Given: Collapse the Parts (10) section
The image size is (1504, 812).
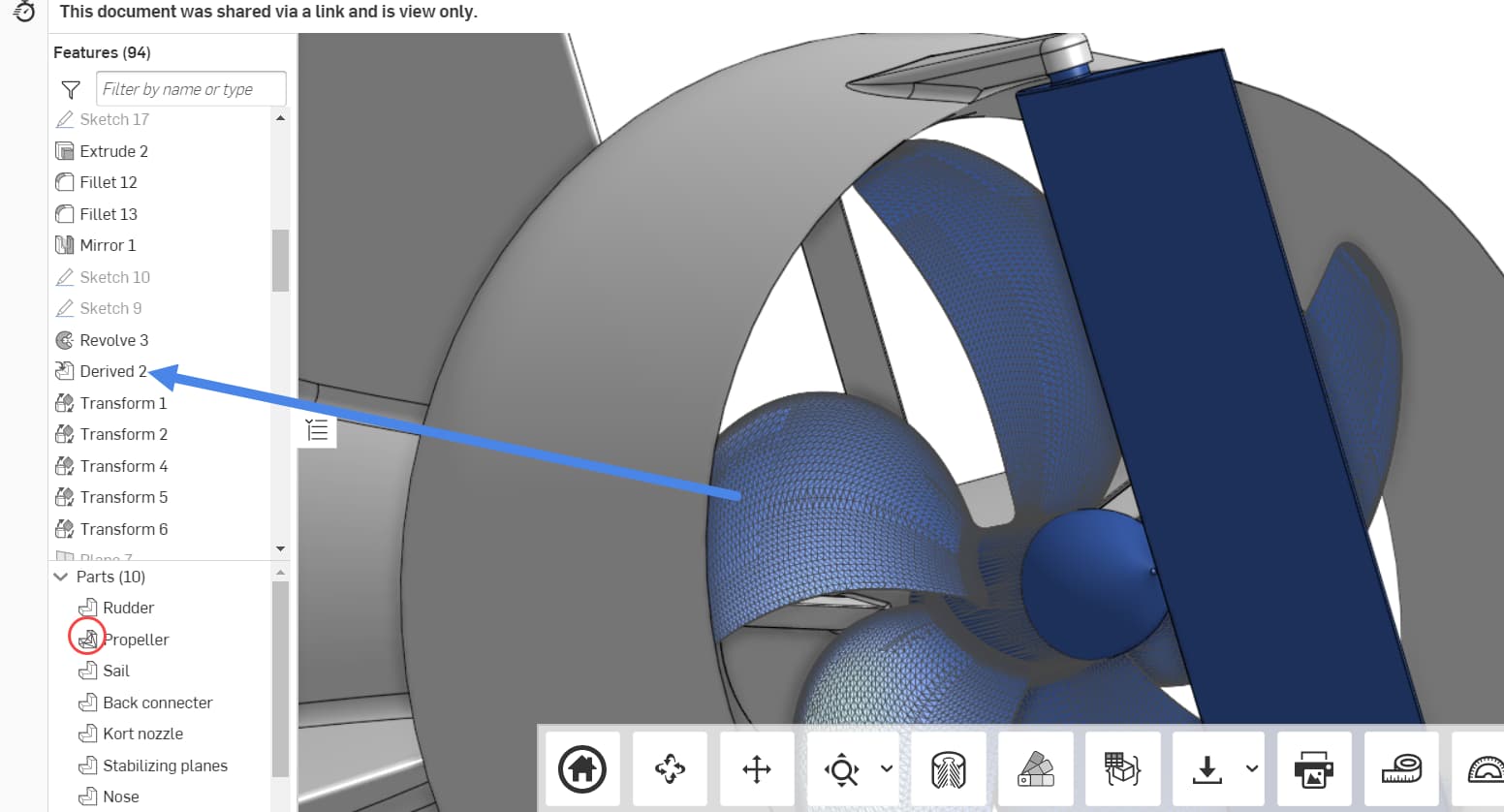Looking at the screenshot, I should point(60,576).
